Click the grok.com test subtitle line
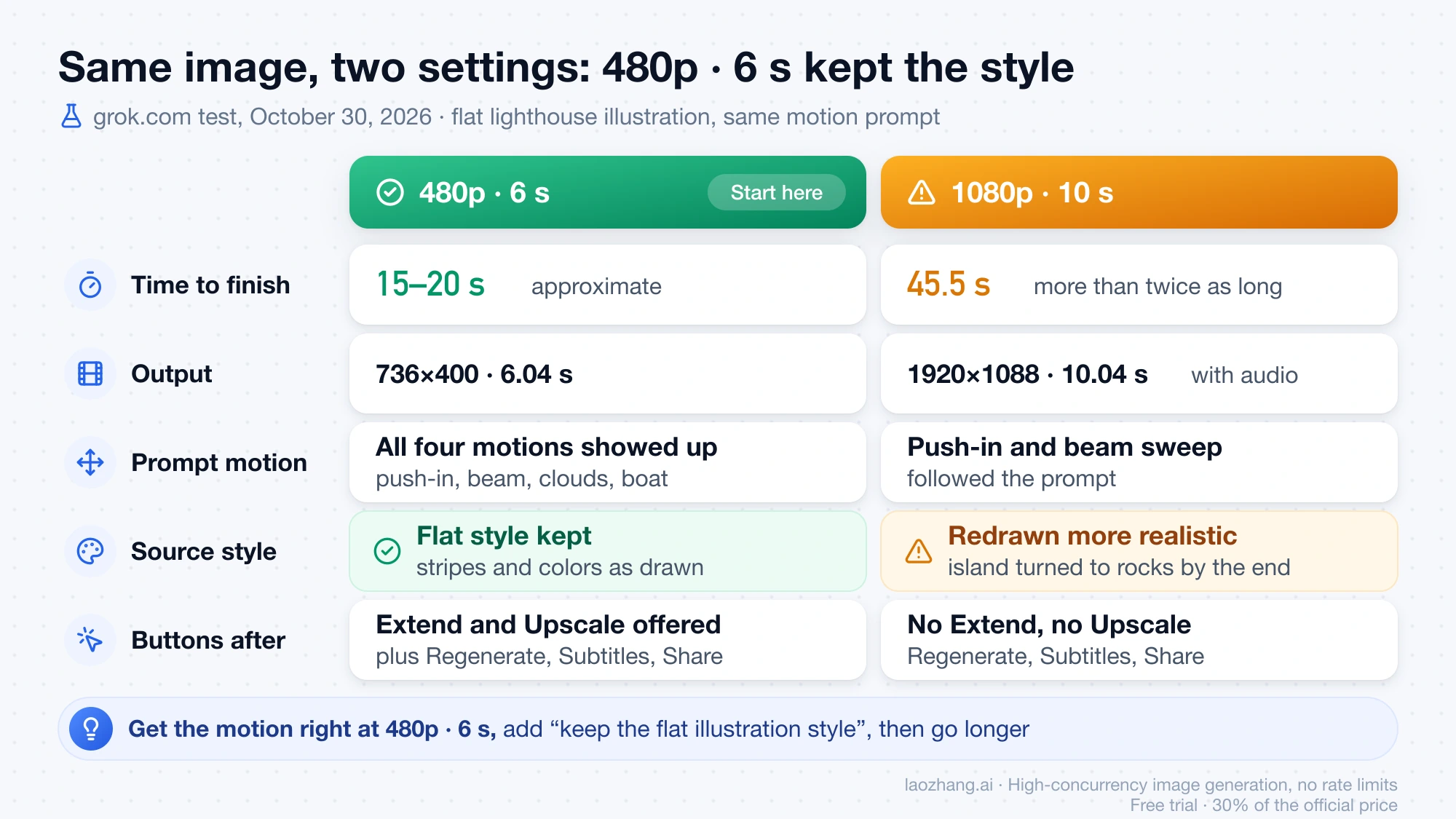Viewport: 1456px width, 819px height. pyautogui.click(x=516, y=116)
